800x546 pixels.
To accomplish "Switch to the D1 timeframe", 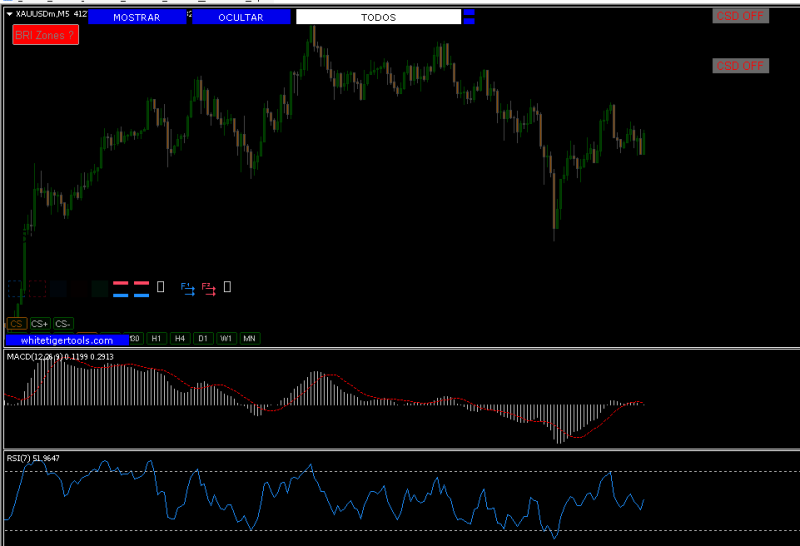I will pyautogui.click(x=203, y=338).
